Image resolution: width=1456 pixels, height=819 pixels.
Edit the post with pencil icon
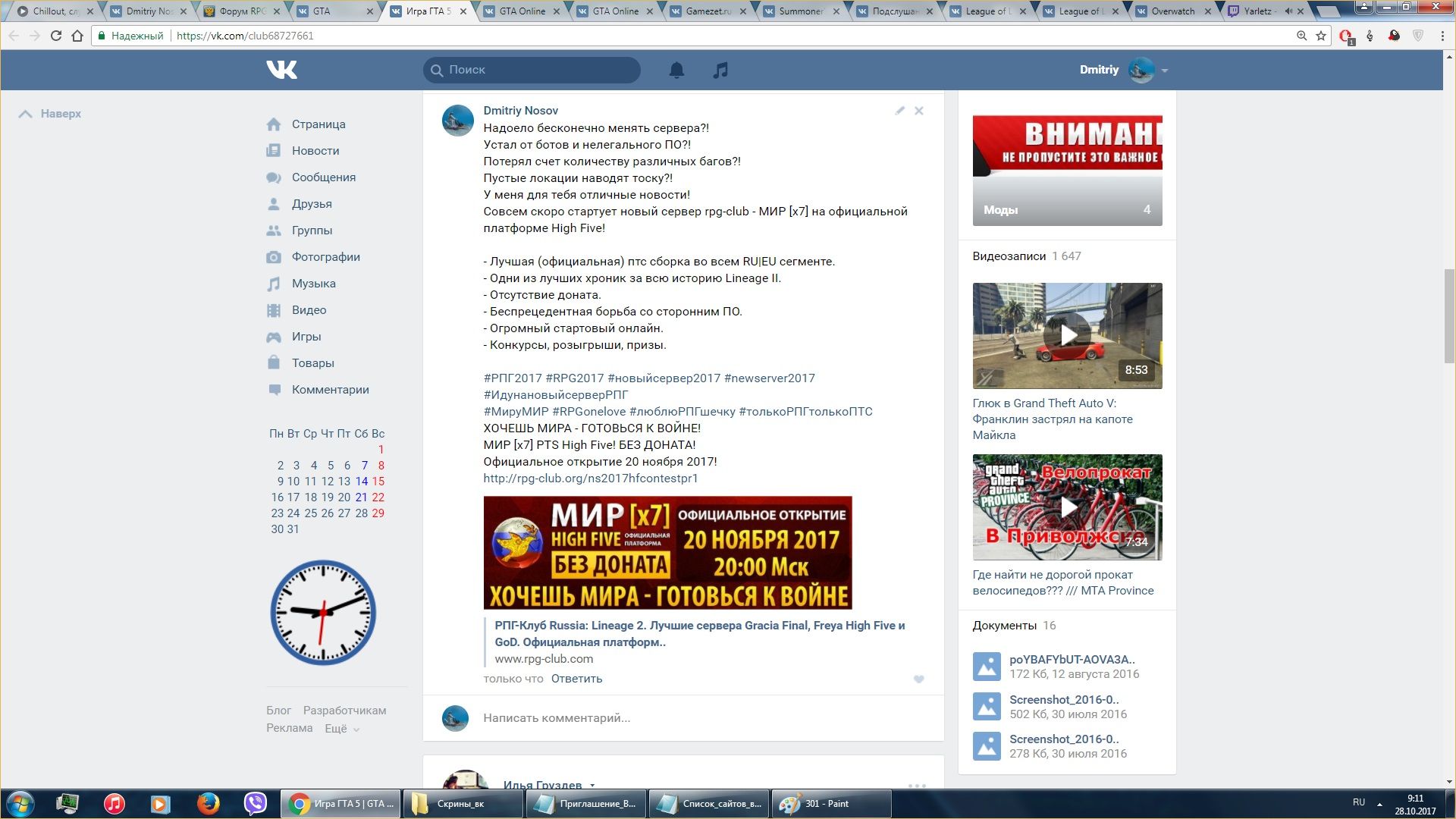click(899, 111)
